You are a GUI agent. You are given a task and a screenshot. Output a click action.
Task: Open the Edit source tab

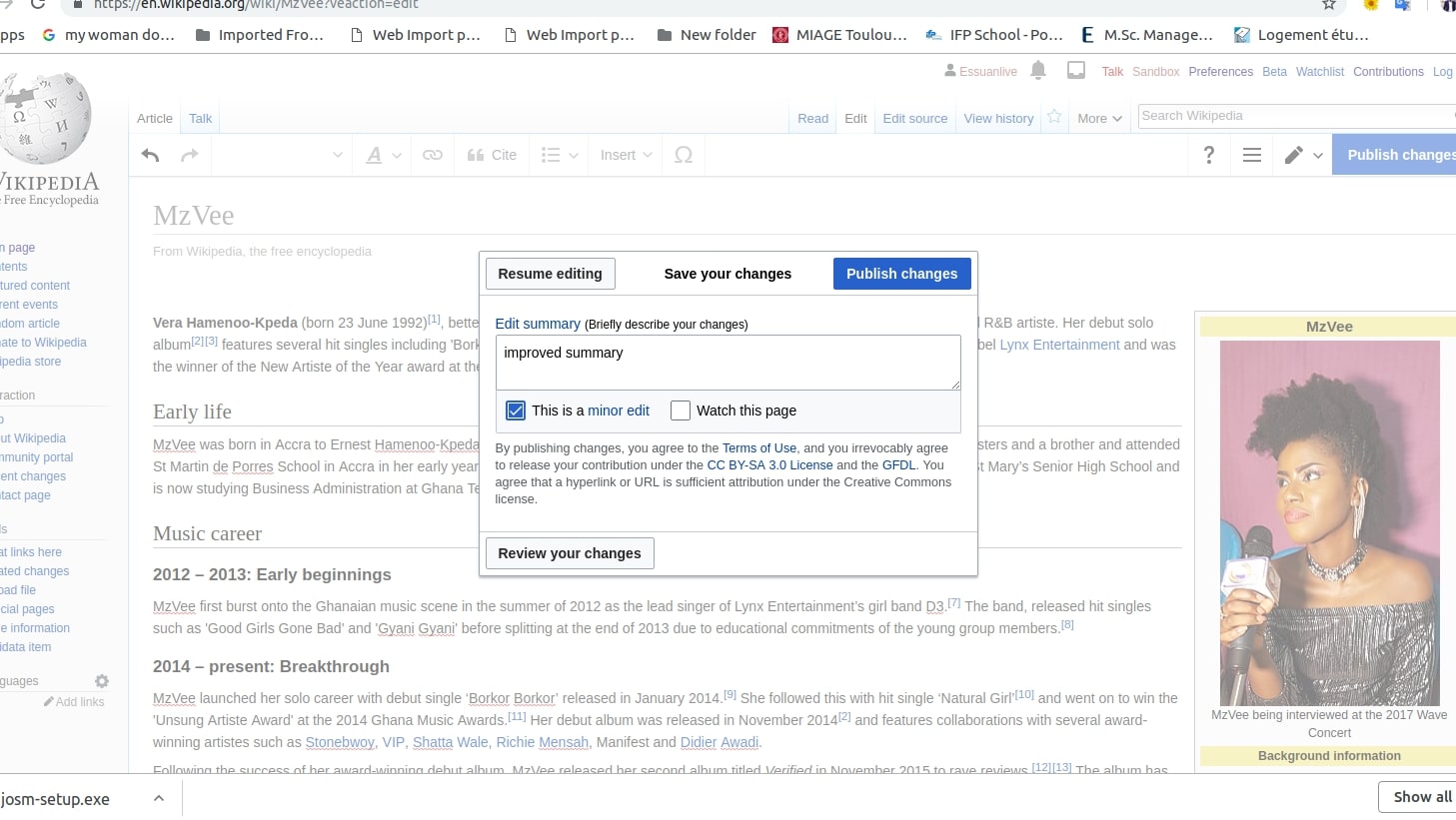point(915,119)
